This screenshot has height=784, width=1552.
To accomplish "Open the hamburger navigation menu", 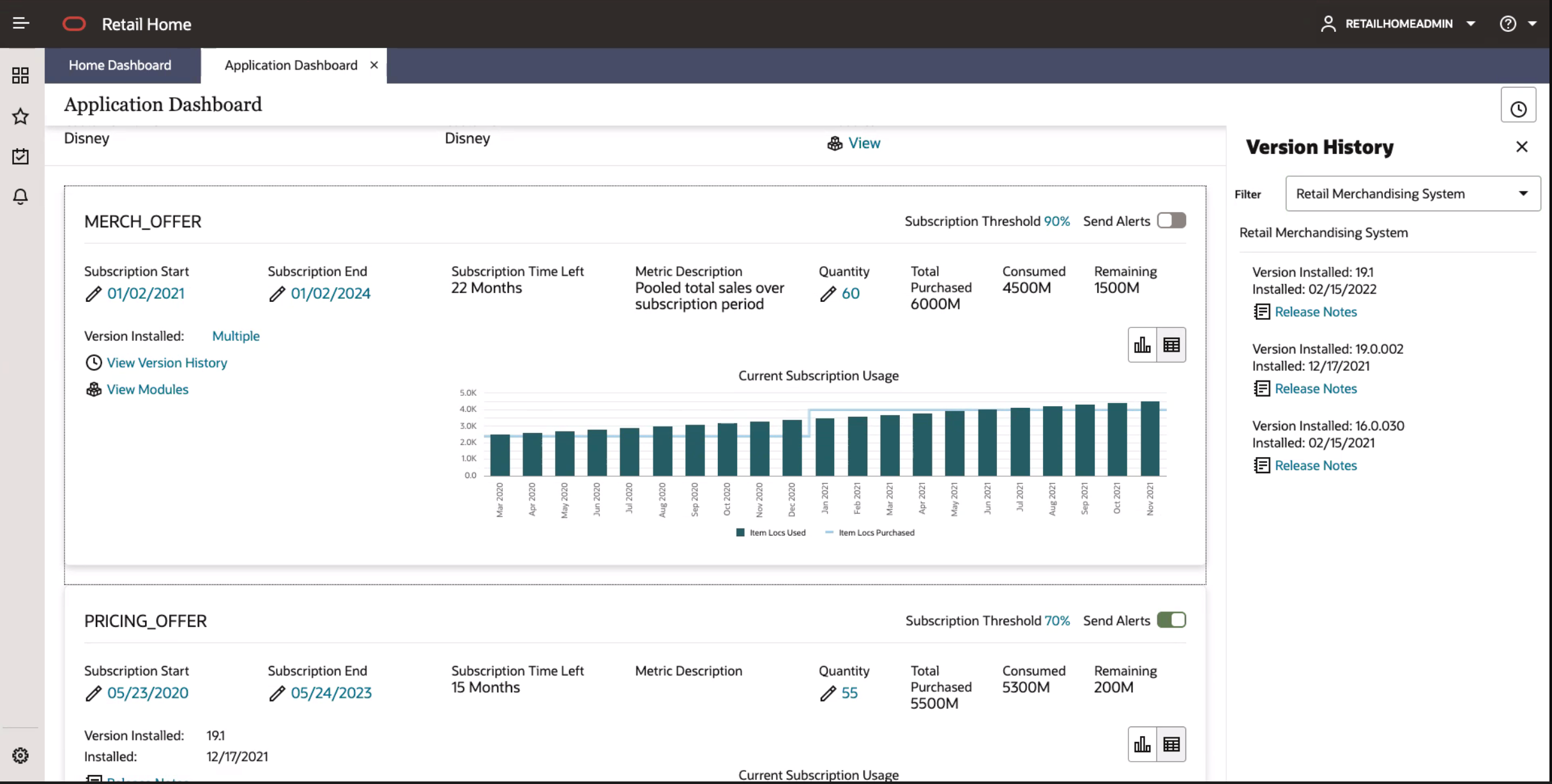I will click(21, 24).
